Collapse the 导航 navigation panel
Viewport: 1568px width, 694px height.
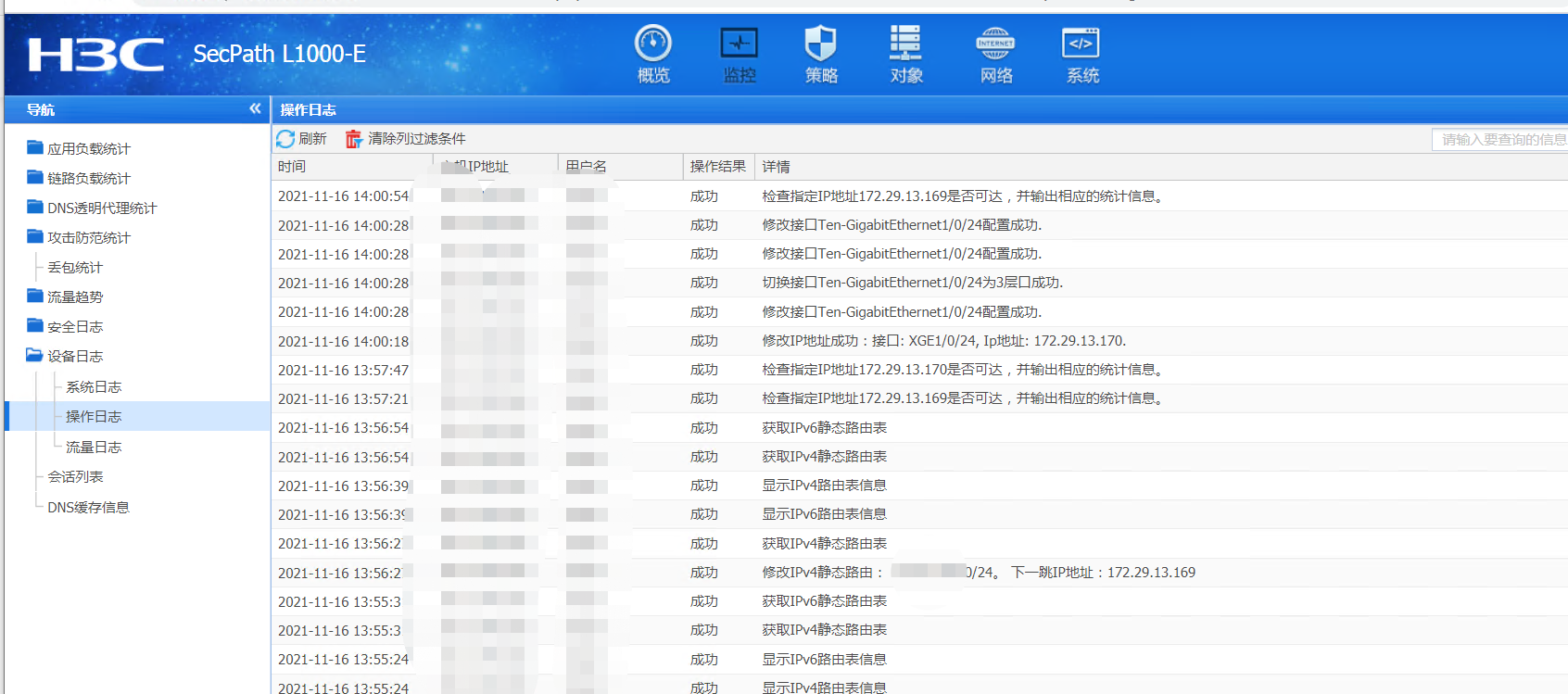point(255,109)
